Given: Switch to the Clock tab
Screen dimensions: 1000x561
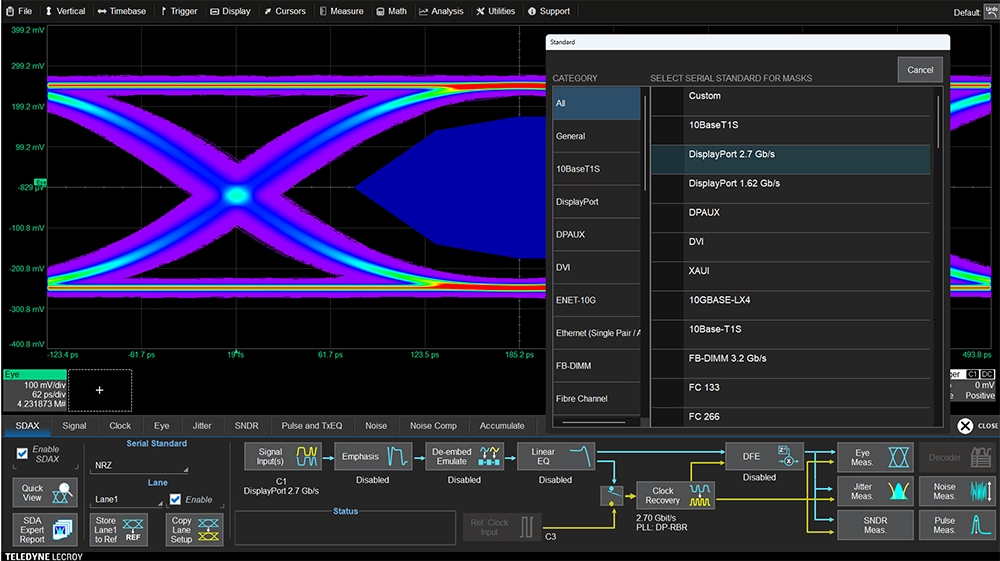Looking at the screenshot, I should pos(120,425).
